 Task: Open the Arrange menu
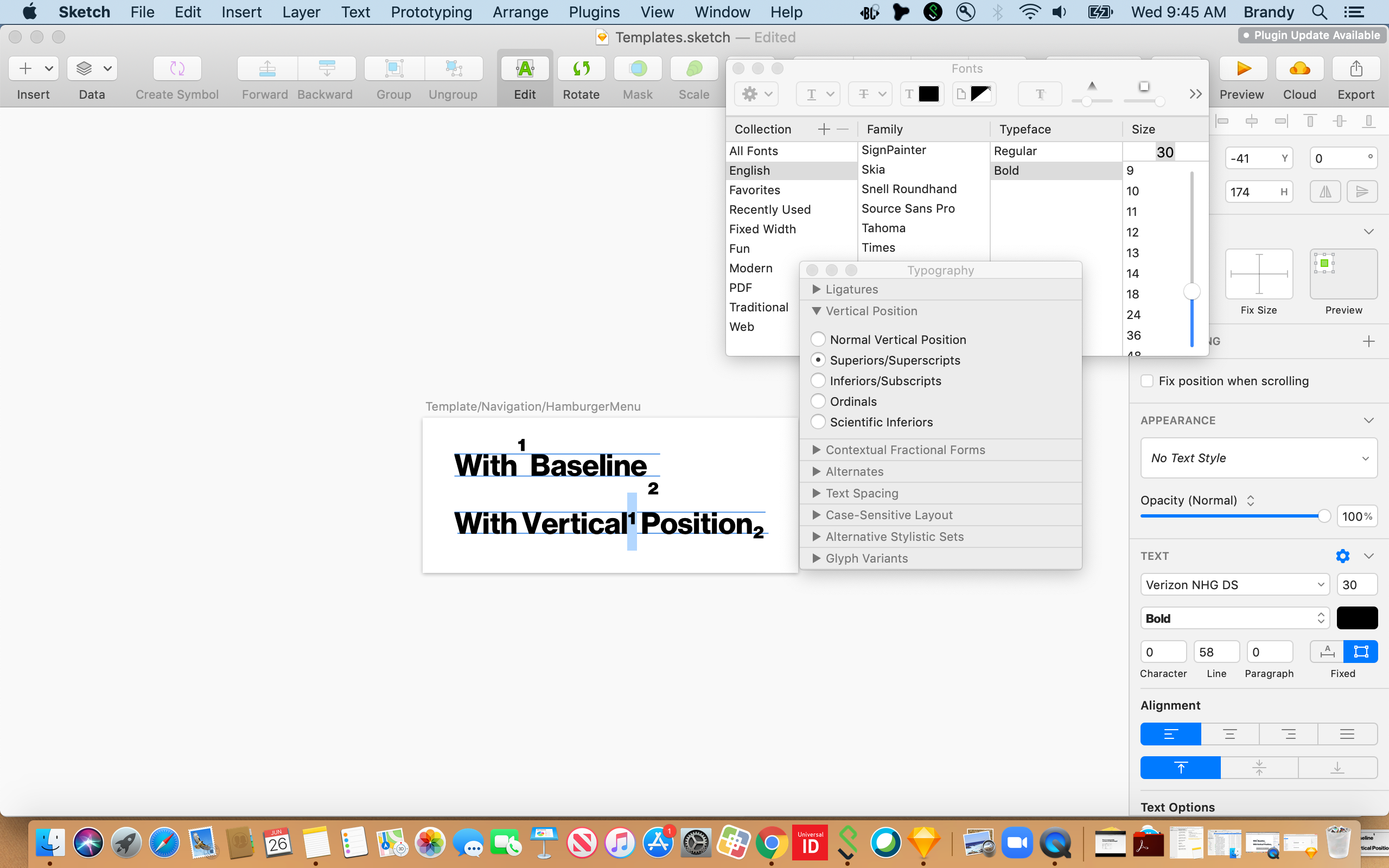click(x=520, y=12)
